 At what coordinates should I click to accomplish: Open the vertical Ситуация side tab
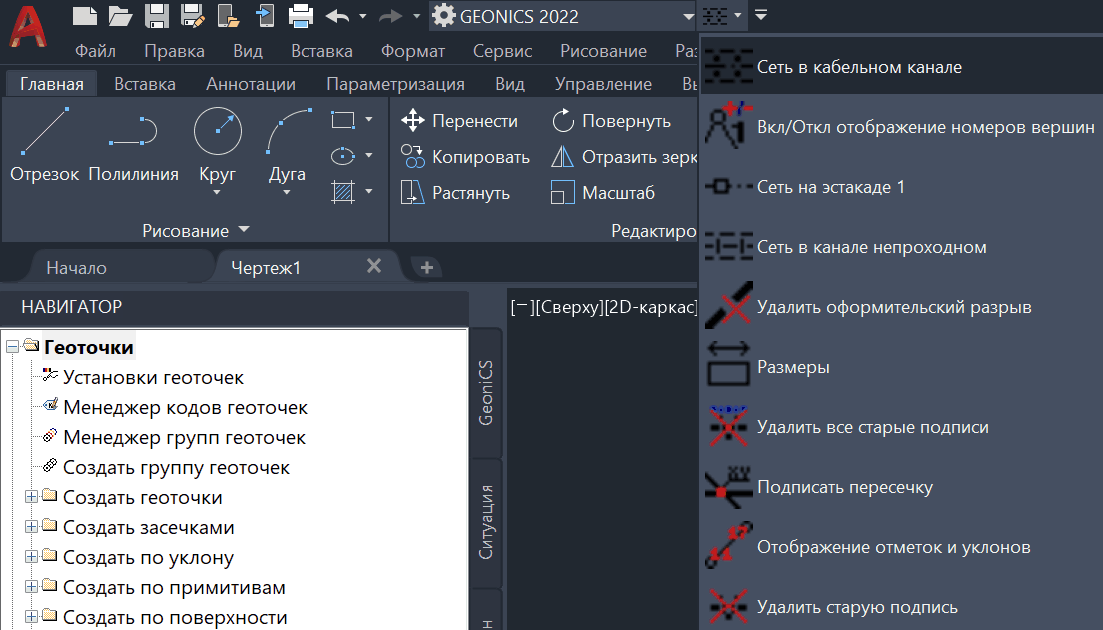click(486, 521)
